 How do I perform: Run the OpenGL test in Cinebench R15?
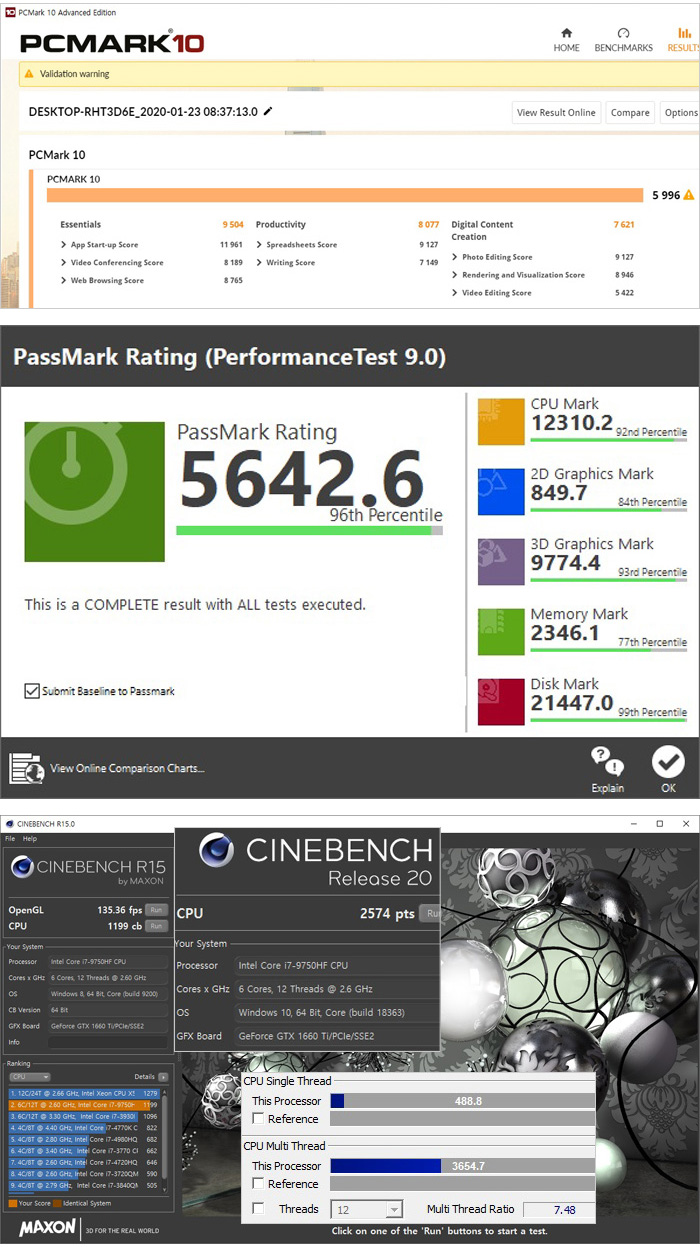(156, 910)
